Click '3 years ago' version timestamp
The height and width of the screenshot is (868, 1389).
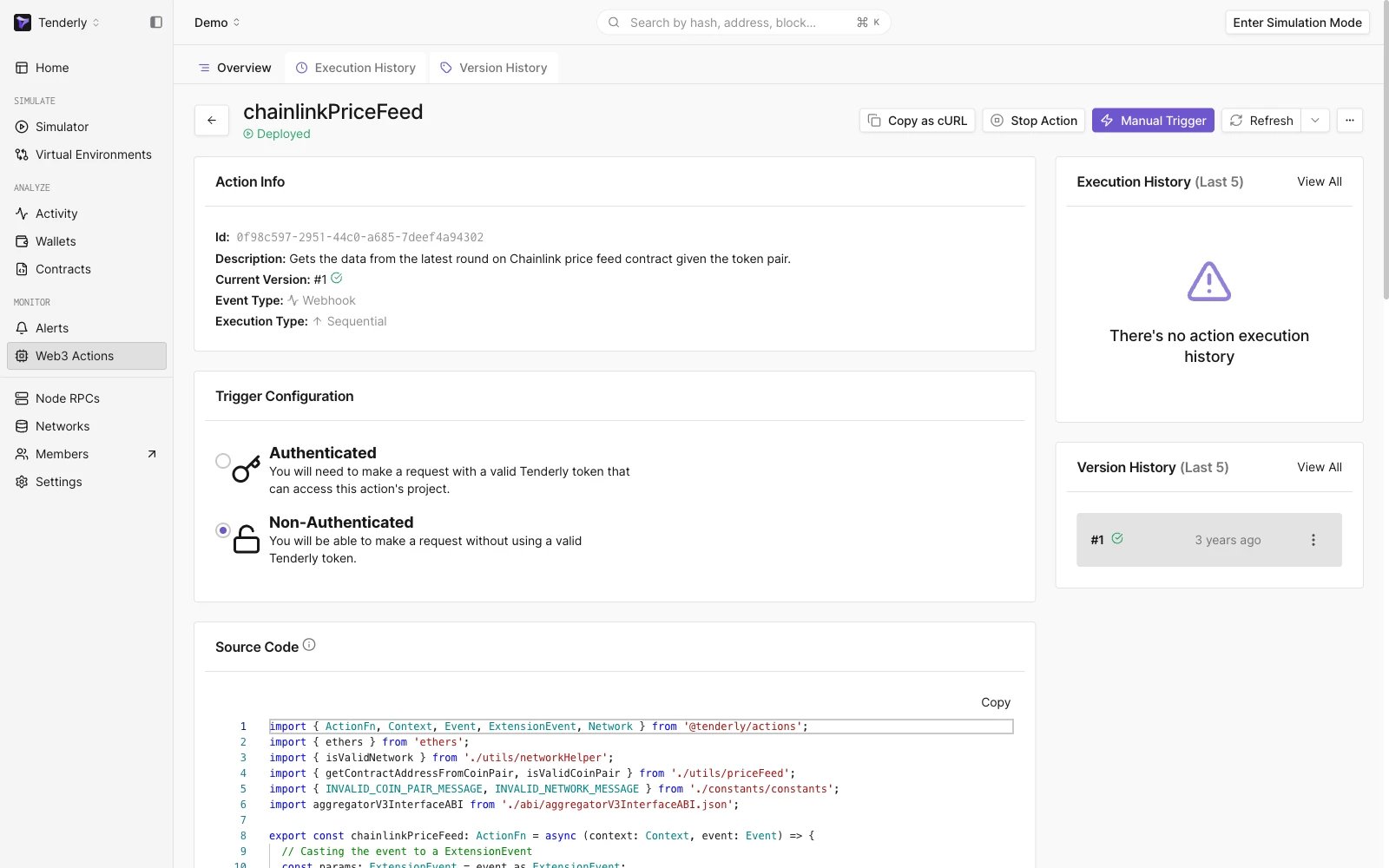[1228, 540]
